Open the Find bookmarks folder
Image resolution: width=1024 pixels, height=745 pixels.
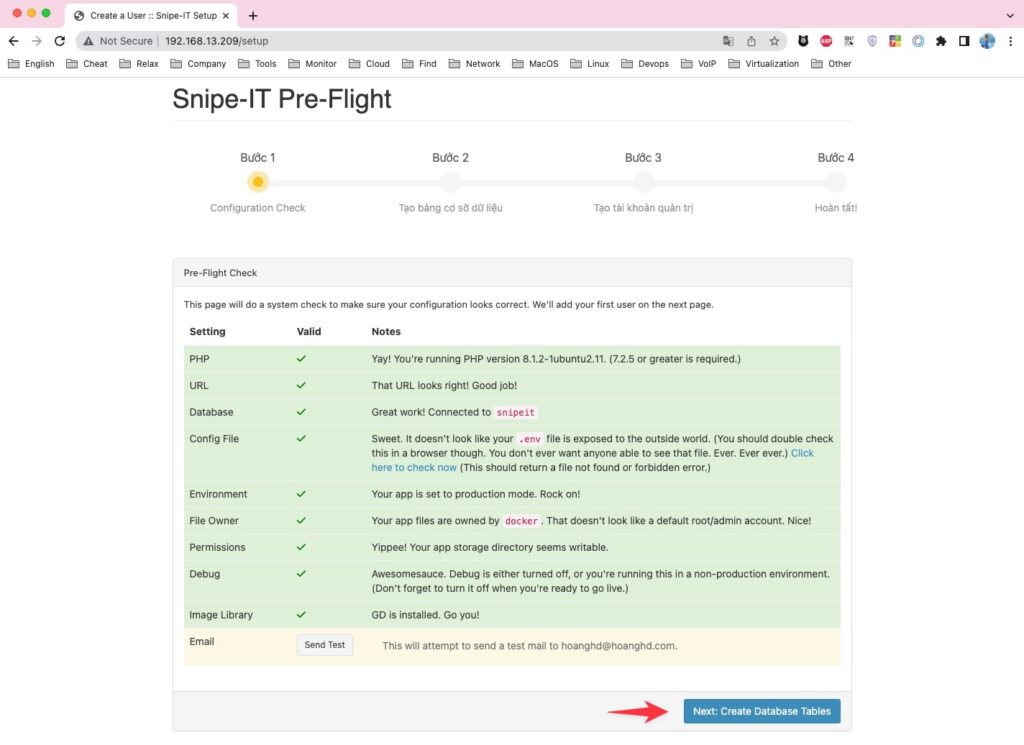click(419, 64)
